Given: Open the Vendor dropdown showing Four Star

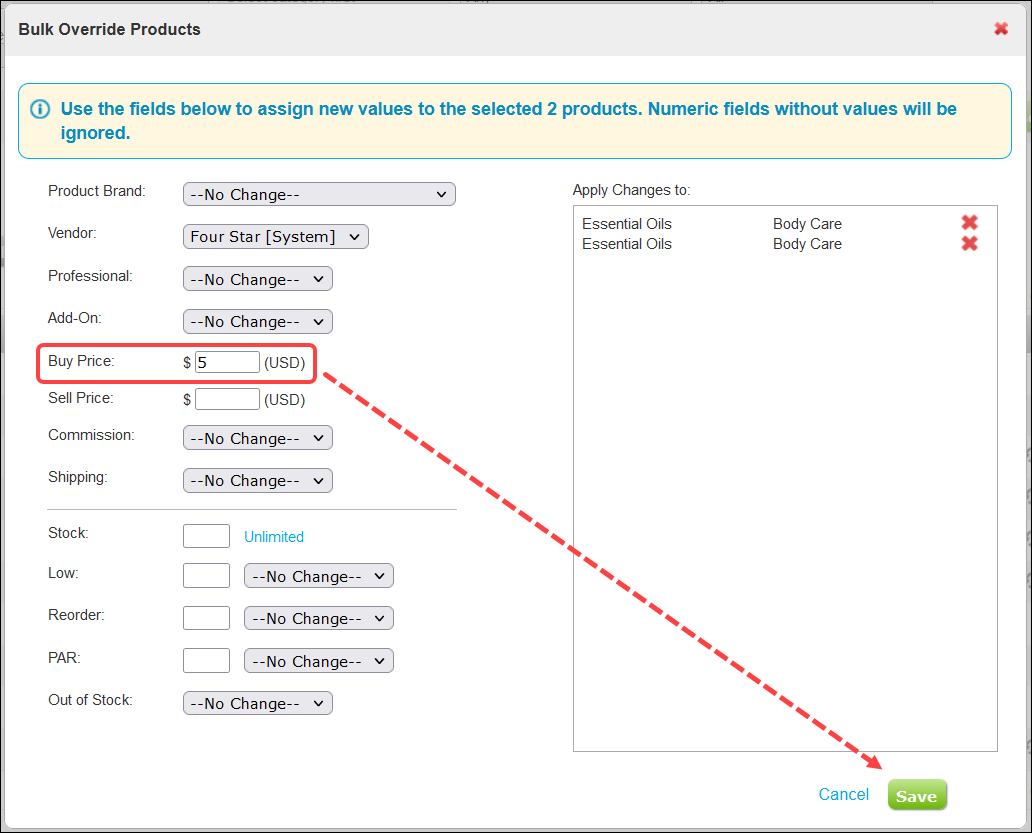Looking at the screenshot, I should (276, 237).
